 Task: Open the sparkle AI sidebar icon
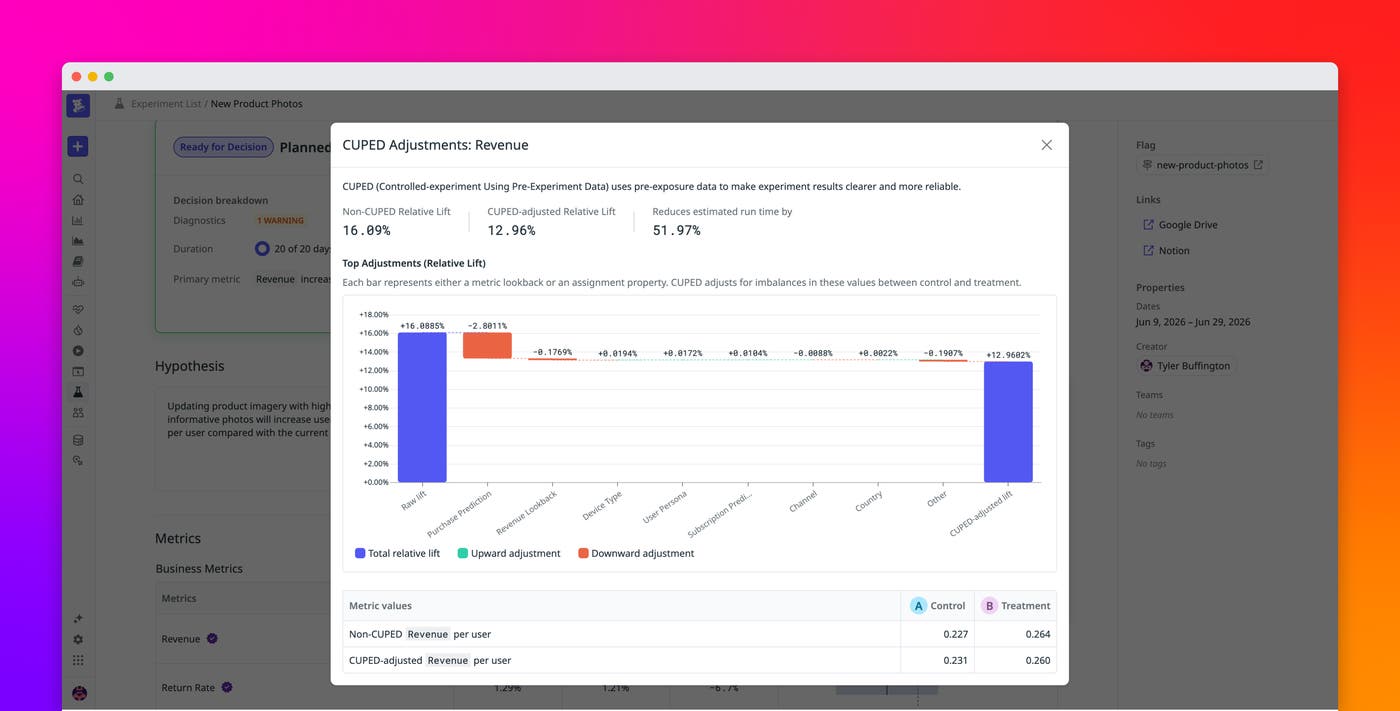click(x=78, y=619)
